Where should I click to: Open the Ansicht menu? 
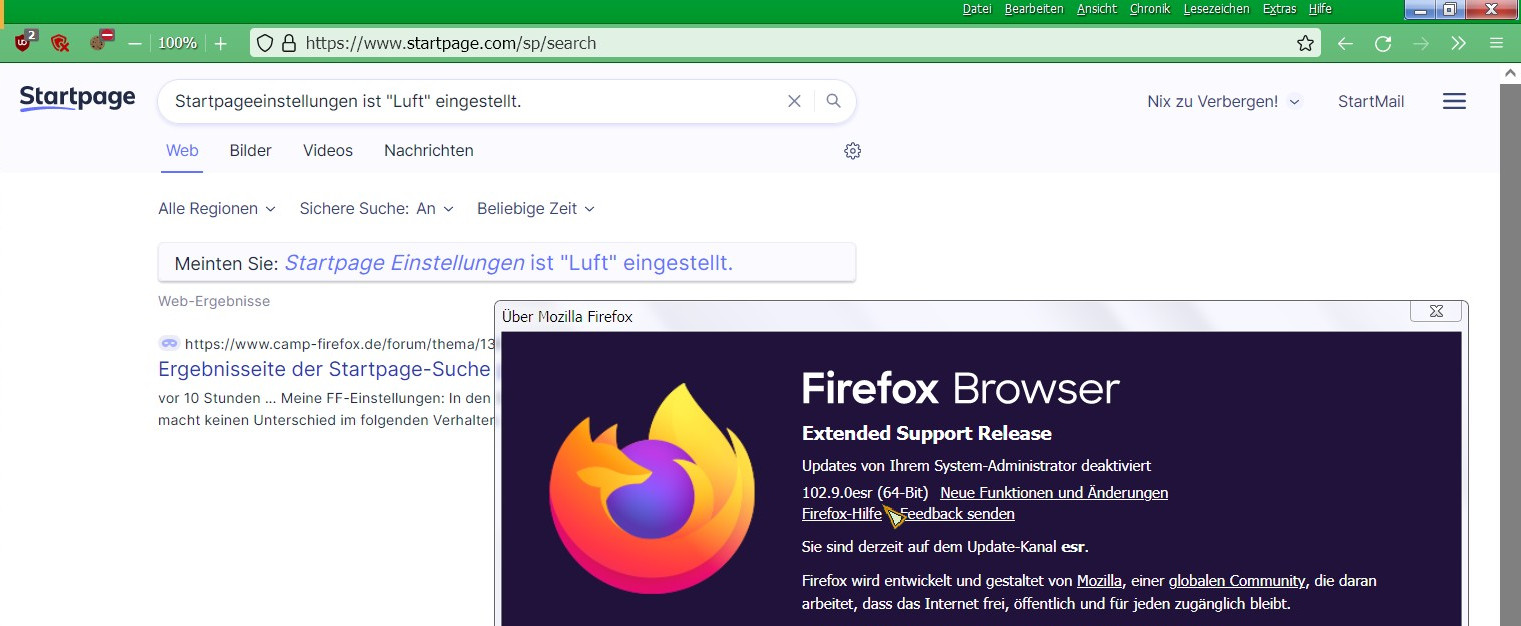(1097, 9)
